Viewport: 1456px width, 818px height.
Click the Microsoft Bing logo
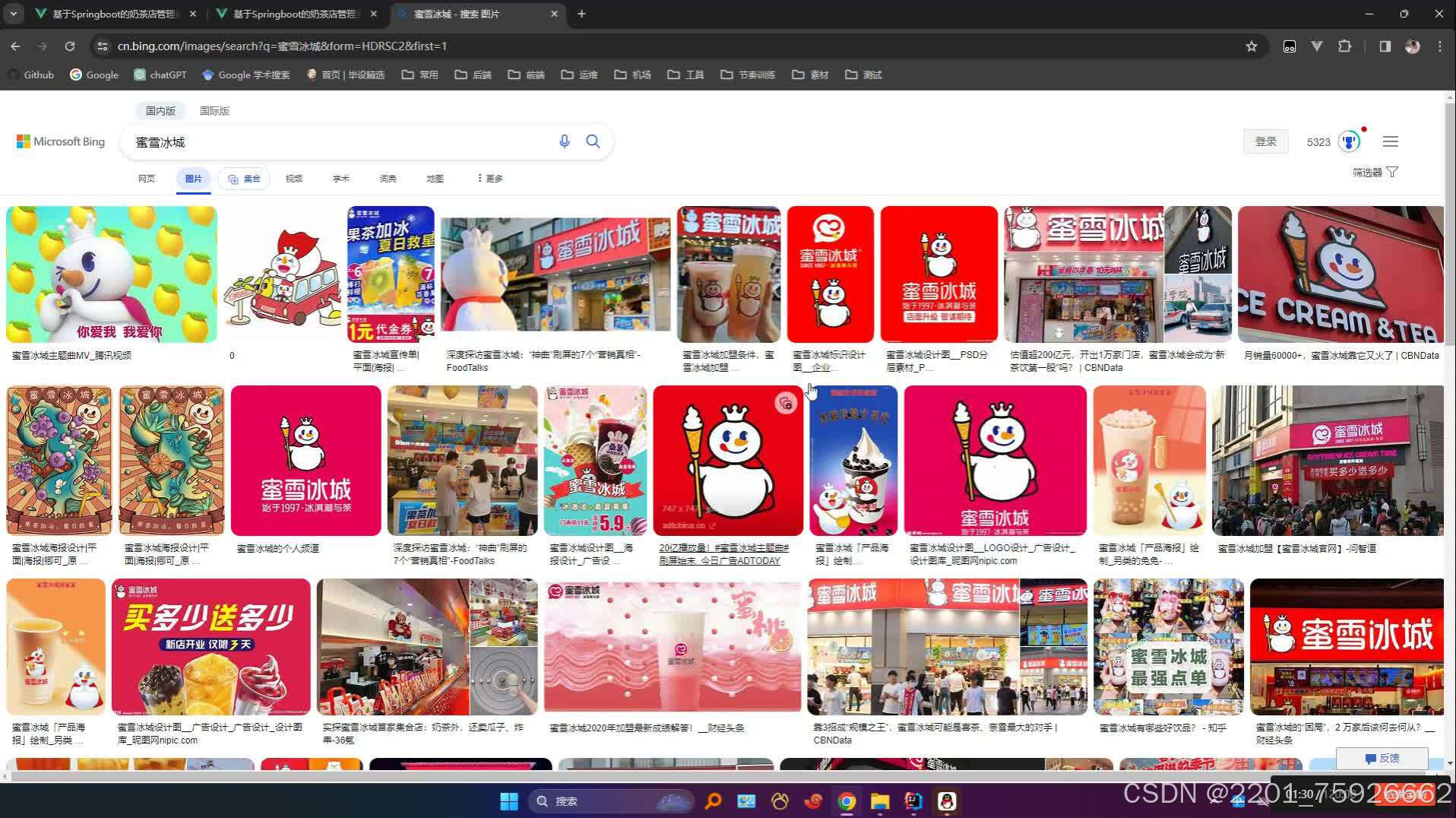(61, 141)
